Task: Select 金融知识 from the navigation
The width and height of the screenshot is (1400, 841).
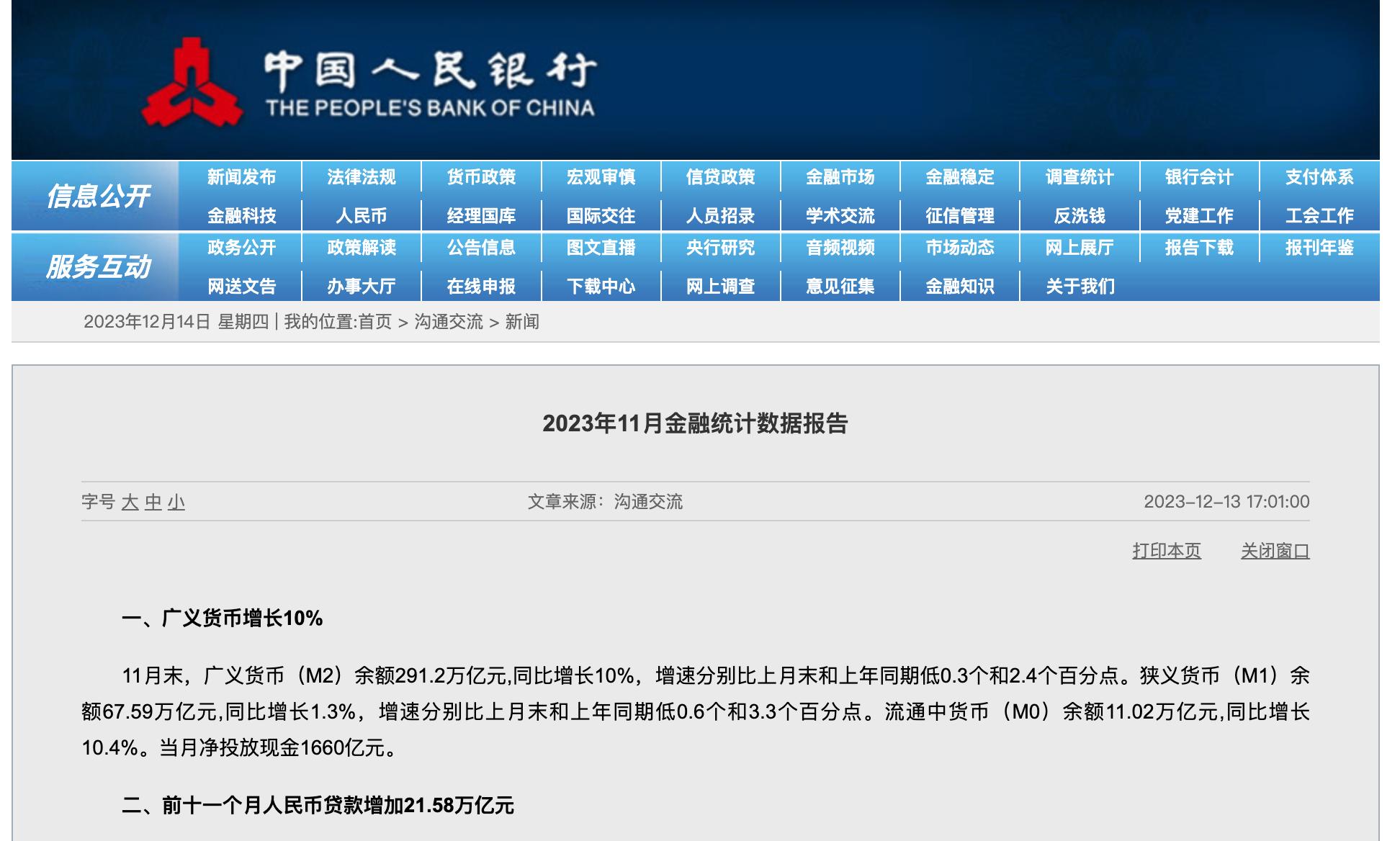Action: point(960,285)
